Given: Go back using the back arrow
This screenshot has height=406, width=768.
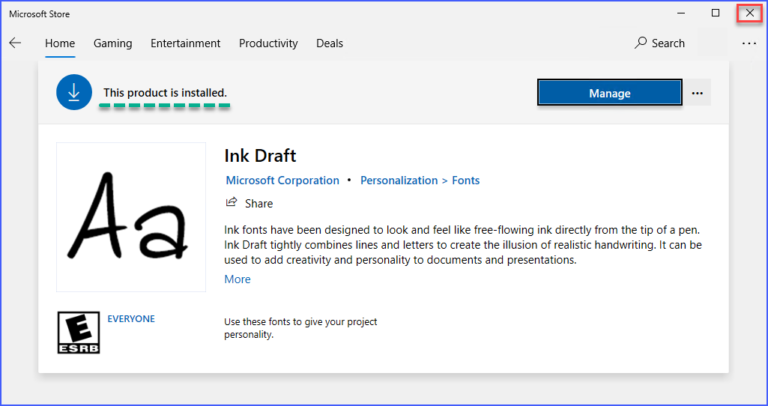Looking at the screenshot, I should 15,43.
